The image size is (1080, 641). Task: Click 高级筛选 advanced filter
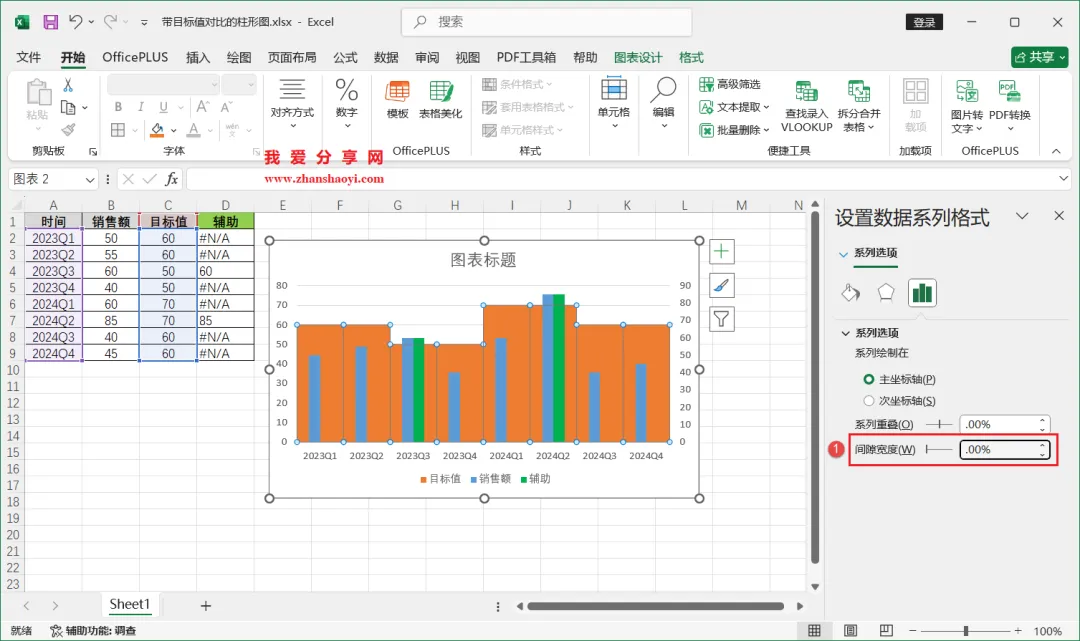pyautogui.click(x=730, y=84)
